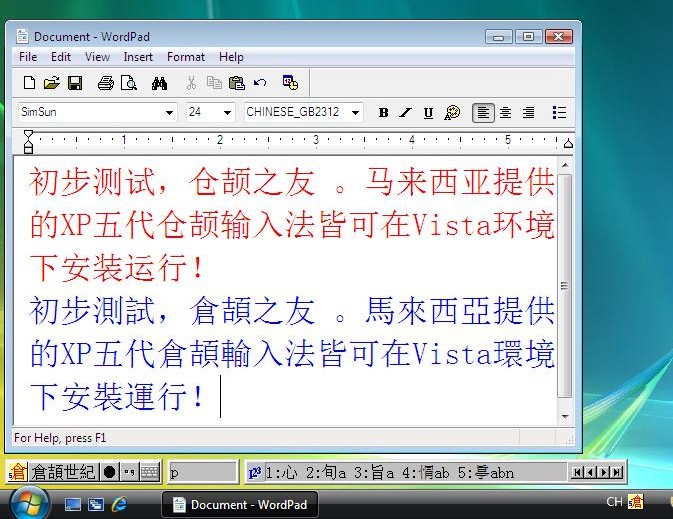The height and width of the screenshot is (519, 673).
Task: Create a new document with toolbar icon
Action: pyautogui.click(x=29, y=83)
